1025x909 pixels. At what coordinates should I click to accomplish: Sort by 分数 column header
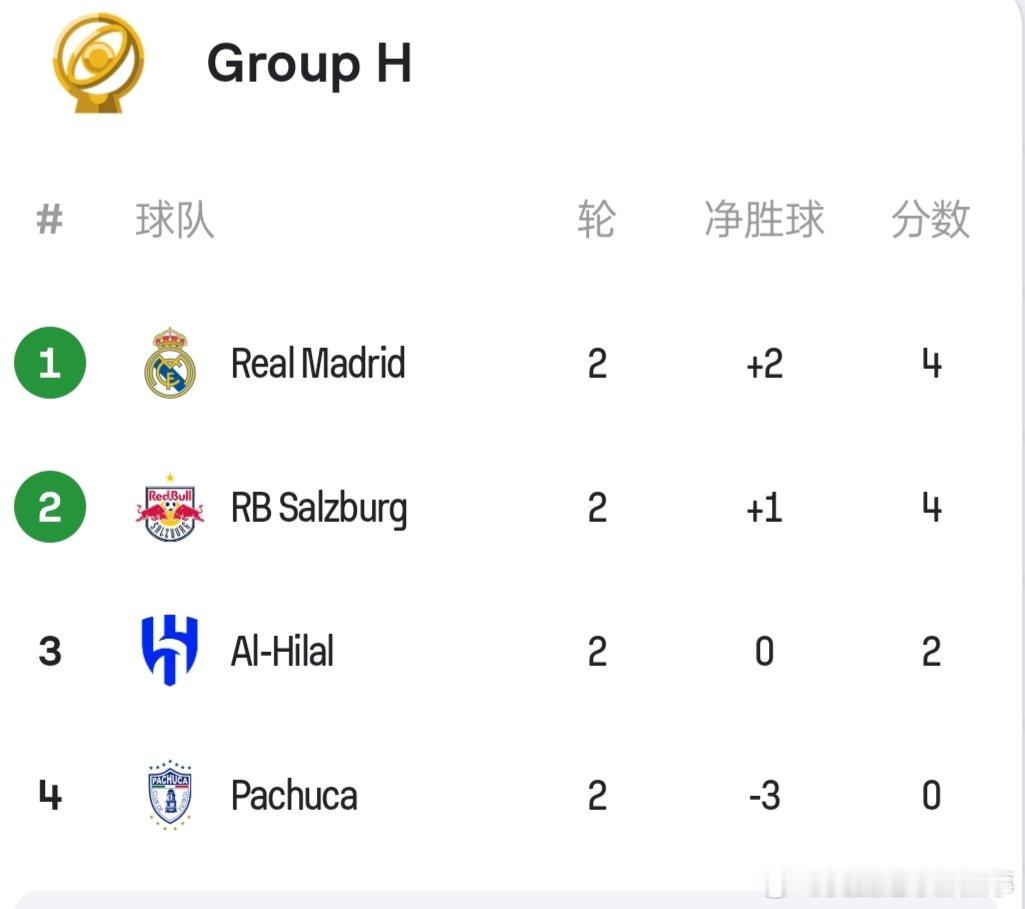click(931, 220)
